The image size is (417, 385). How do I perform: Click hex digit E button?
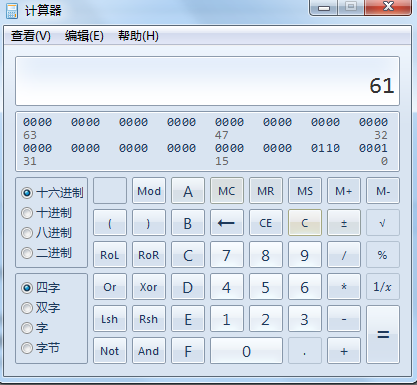click(188, 319)
